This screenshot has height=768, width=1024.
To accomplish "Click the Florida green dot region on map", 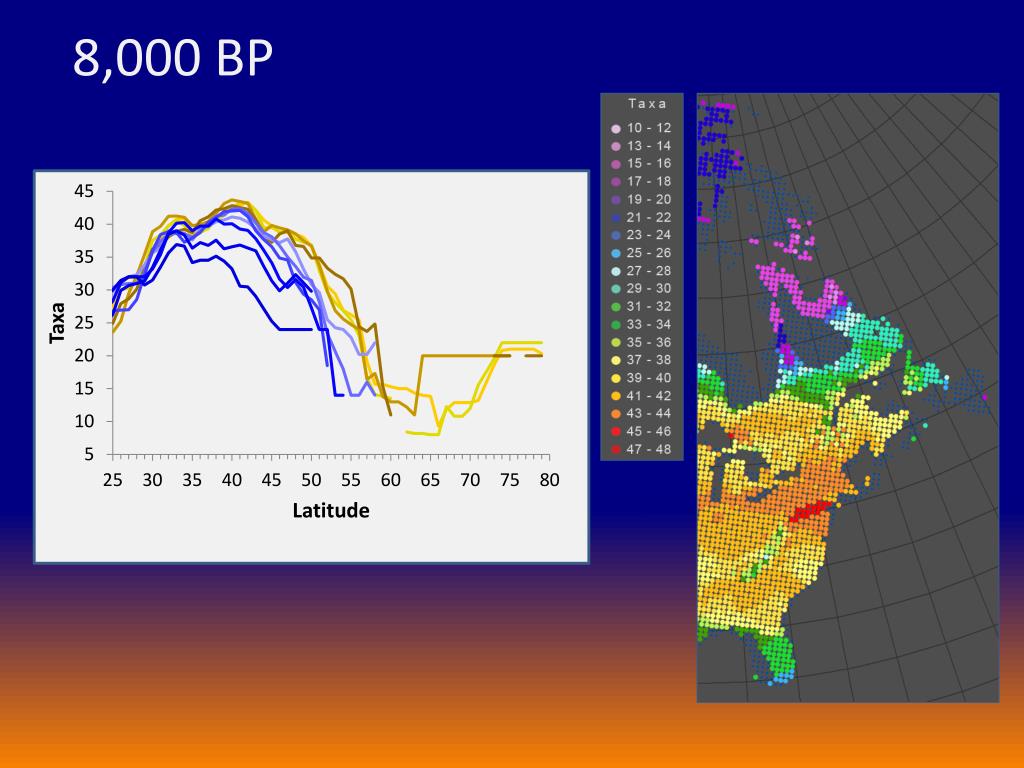I will [776, 656].
